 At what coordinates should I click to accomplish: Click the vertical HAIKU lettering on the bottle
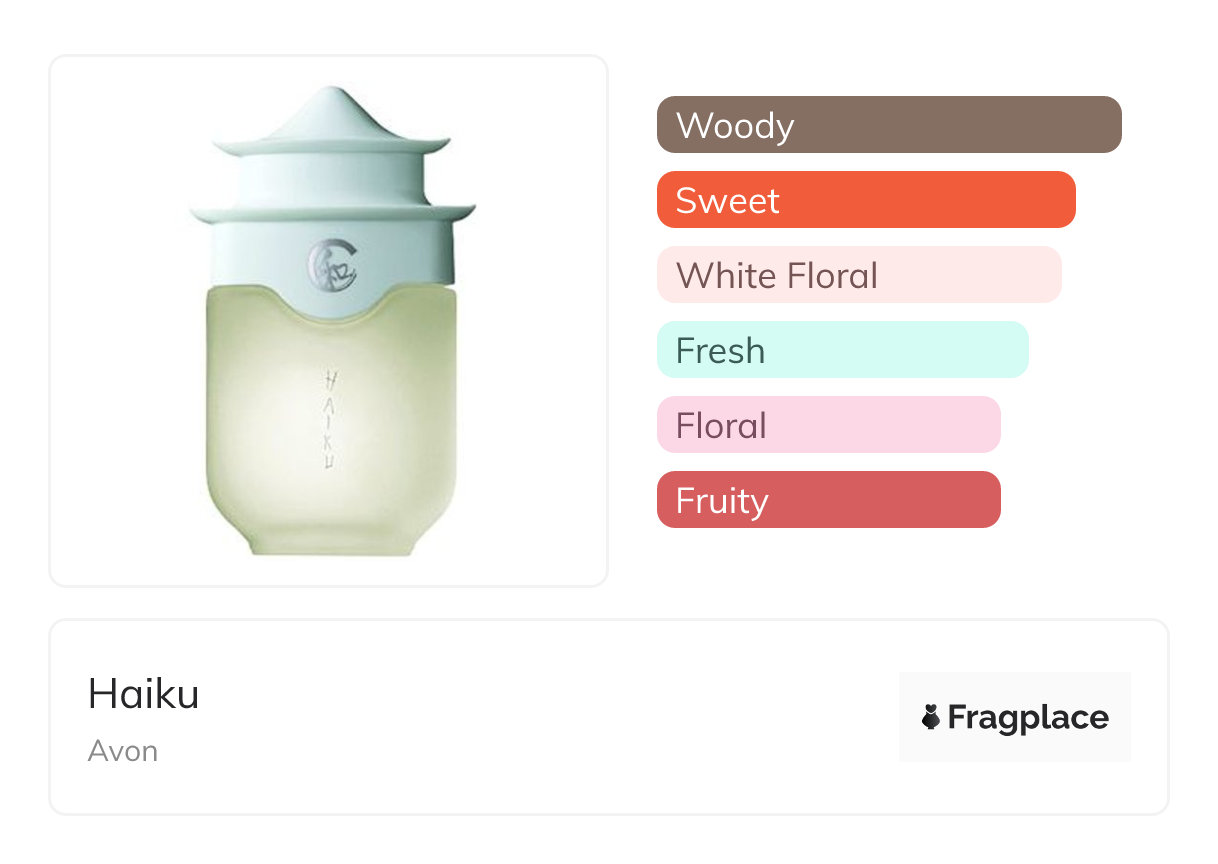click(x=330, y=418)
